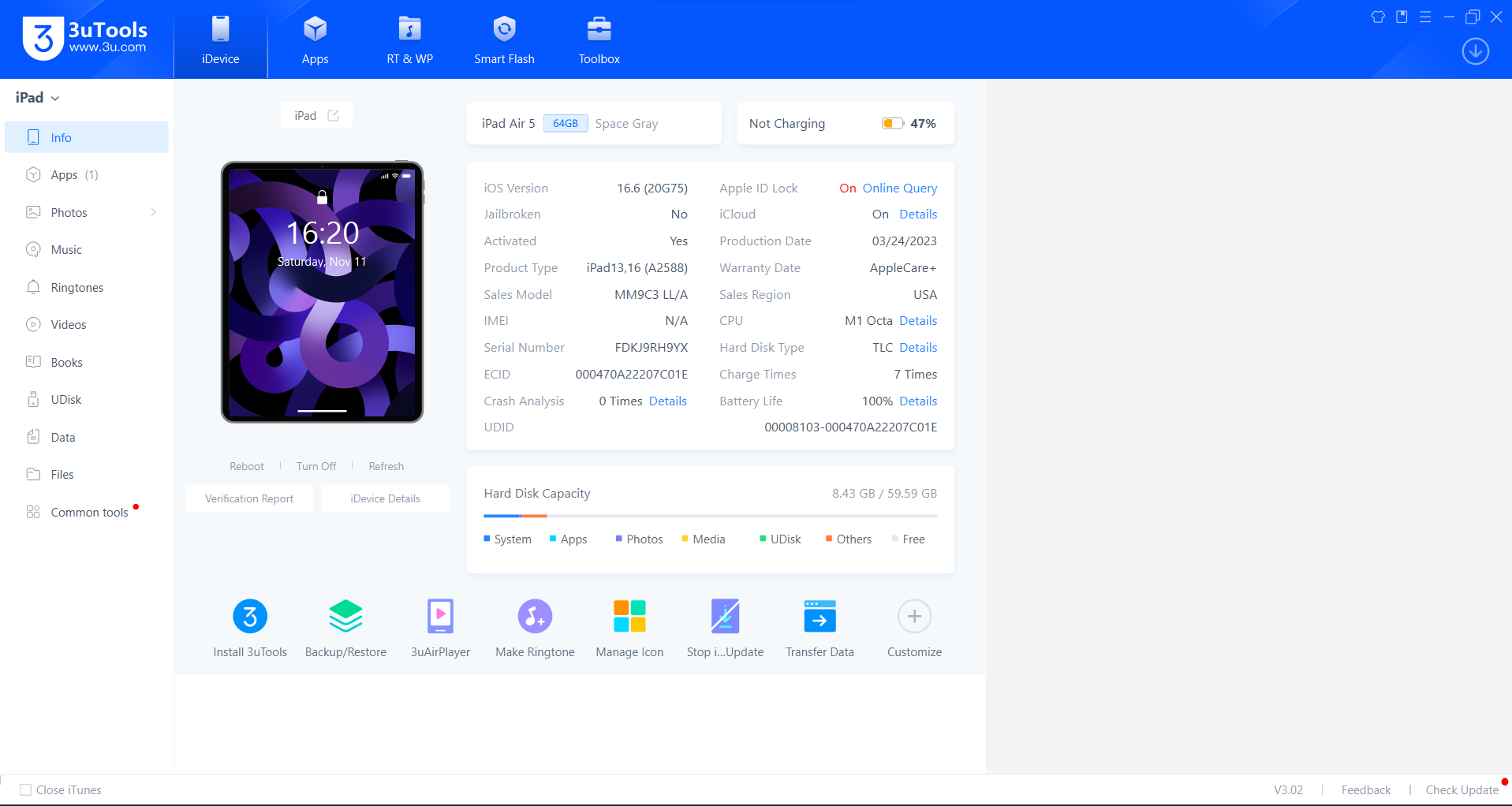Toggle the Close iTunes checkbox
This screenshot has height=806, width=1512.
click(25, 790)
